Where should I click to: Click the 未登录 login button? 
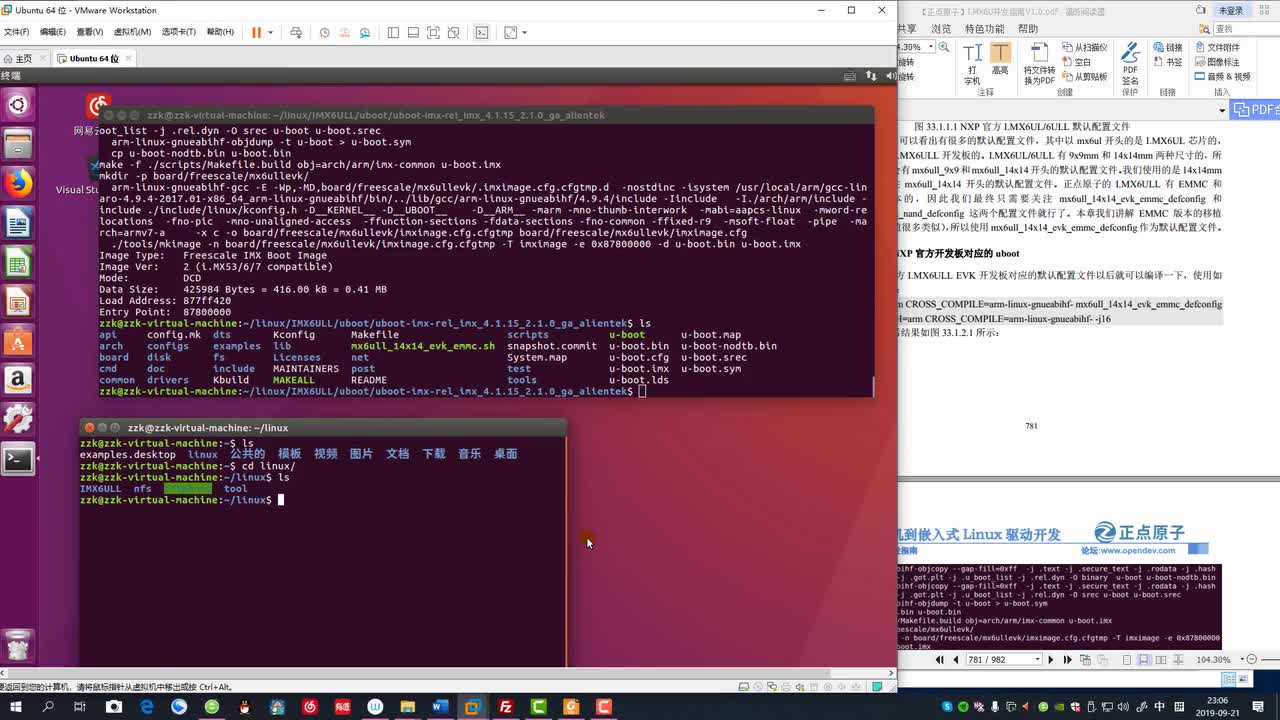(x=1230, y=10)
